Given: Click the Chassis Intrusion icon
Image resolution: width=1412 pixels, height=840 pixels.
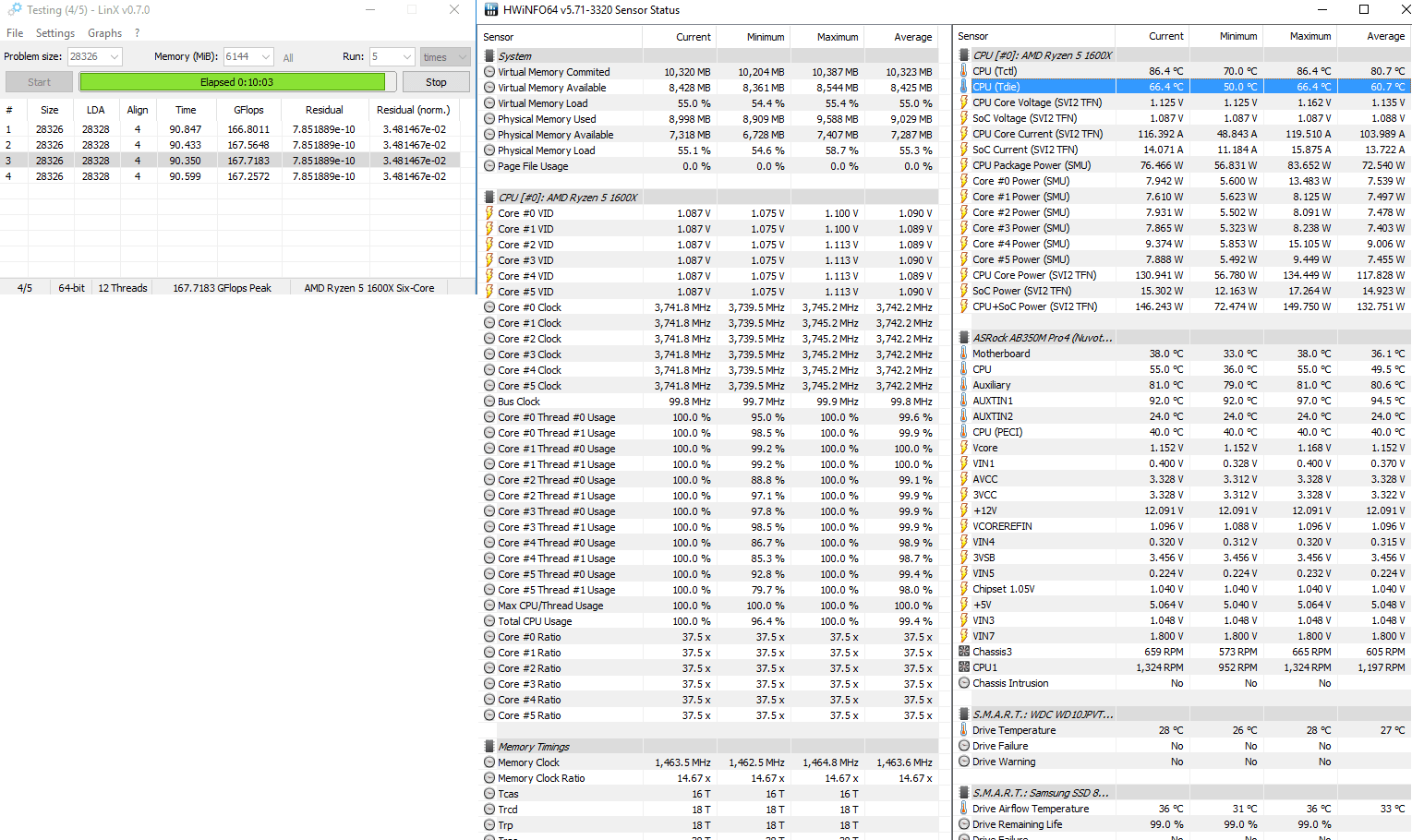Looking at the screenshot, I should [x=964, y=683].
